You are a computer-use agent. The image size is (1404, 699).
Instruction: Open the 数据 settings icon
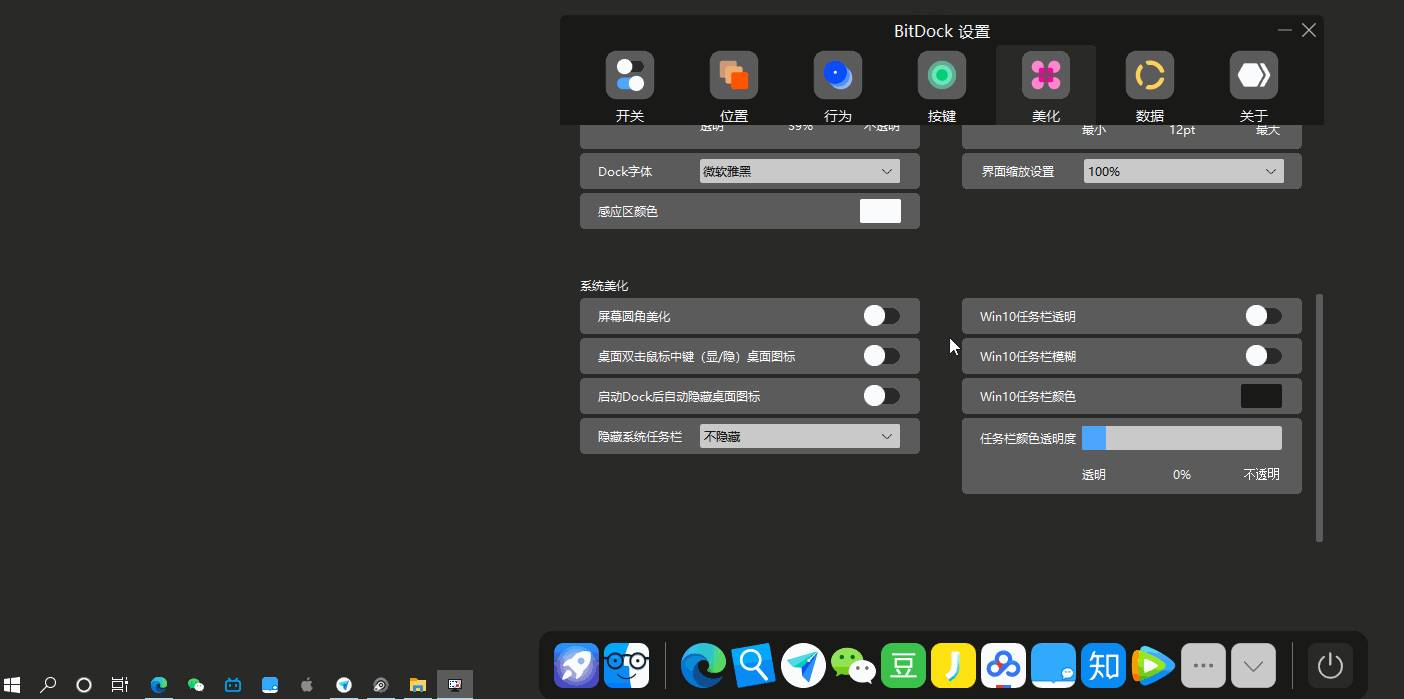pyautogui.click(x=1150, y=75)
